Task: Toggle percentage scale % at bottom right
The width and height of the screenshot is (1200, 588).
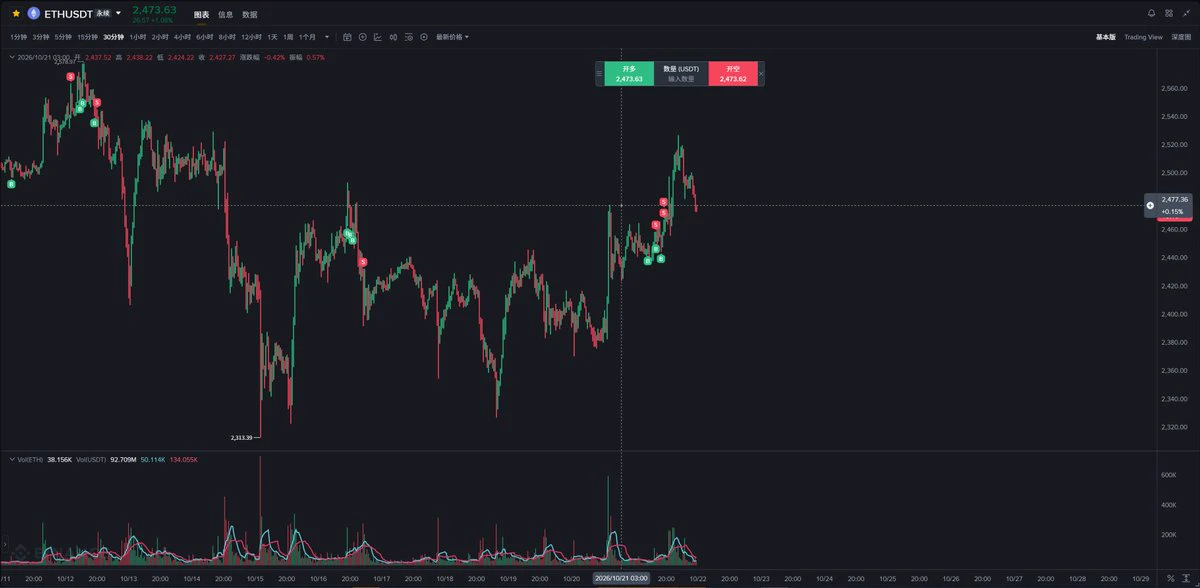Action: point(1171,578)
